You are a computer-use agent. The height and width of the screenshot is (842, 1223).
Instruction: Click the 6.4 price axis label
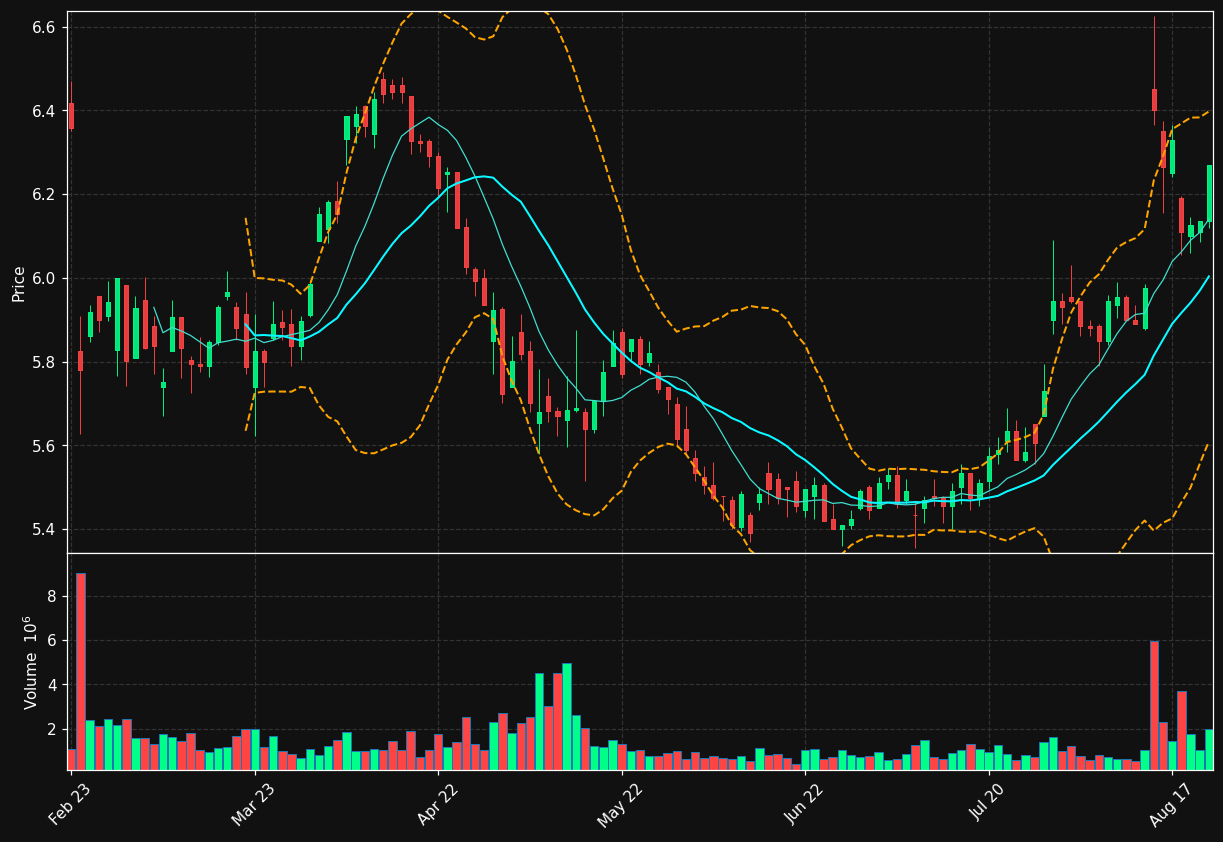45,111
